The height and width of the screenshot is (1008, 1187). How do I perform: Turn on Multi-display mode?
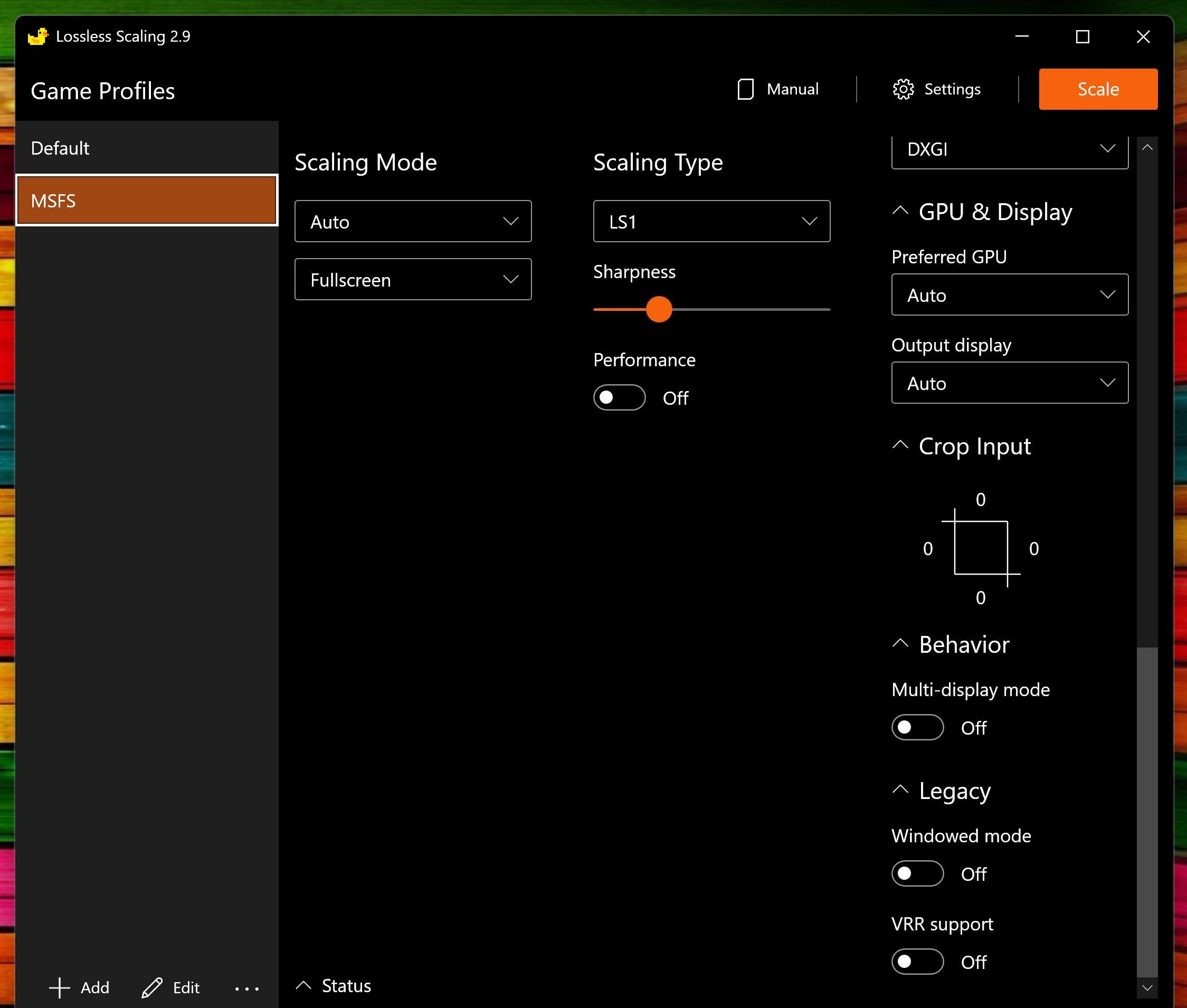point(916,727)
